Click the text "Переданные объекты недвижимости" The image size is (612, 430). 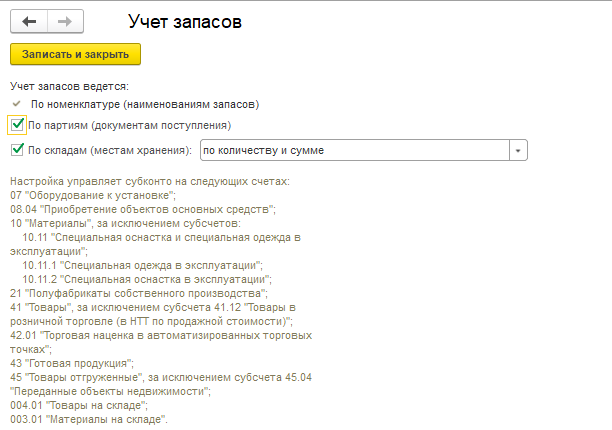point(110,391)
